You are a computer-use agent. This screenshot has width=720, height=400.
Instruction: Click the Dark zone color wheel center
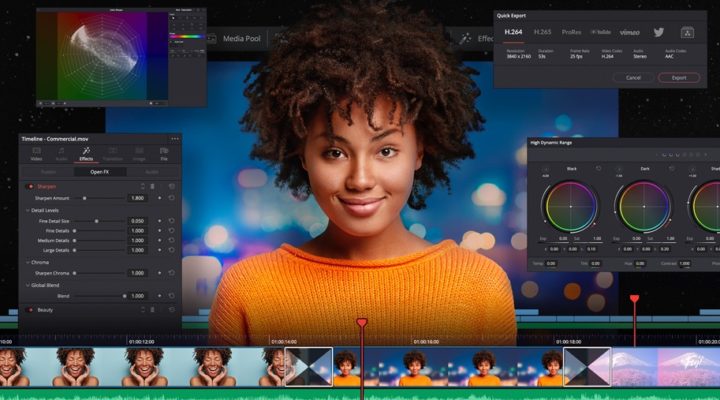click(x=644, y=207)
